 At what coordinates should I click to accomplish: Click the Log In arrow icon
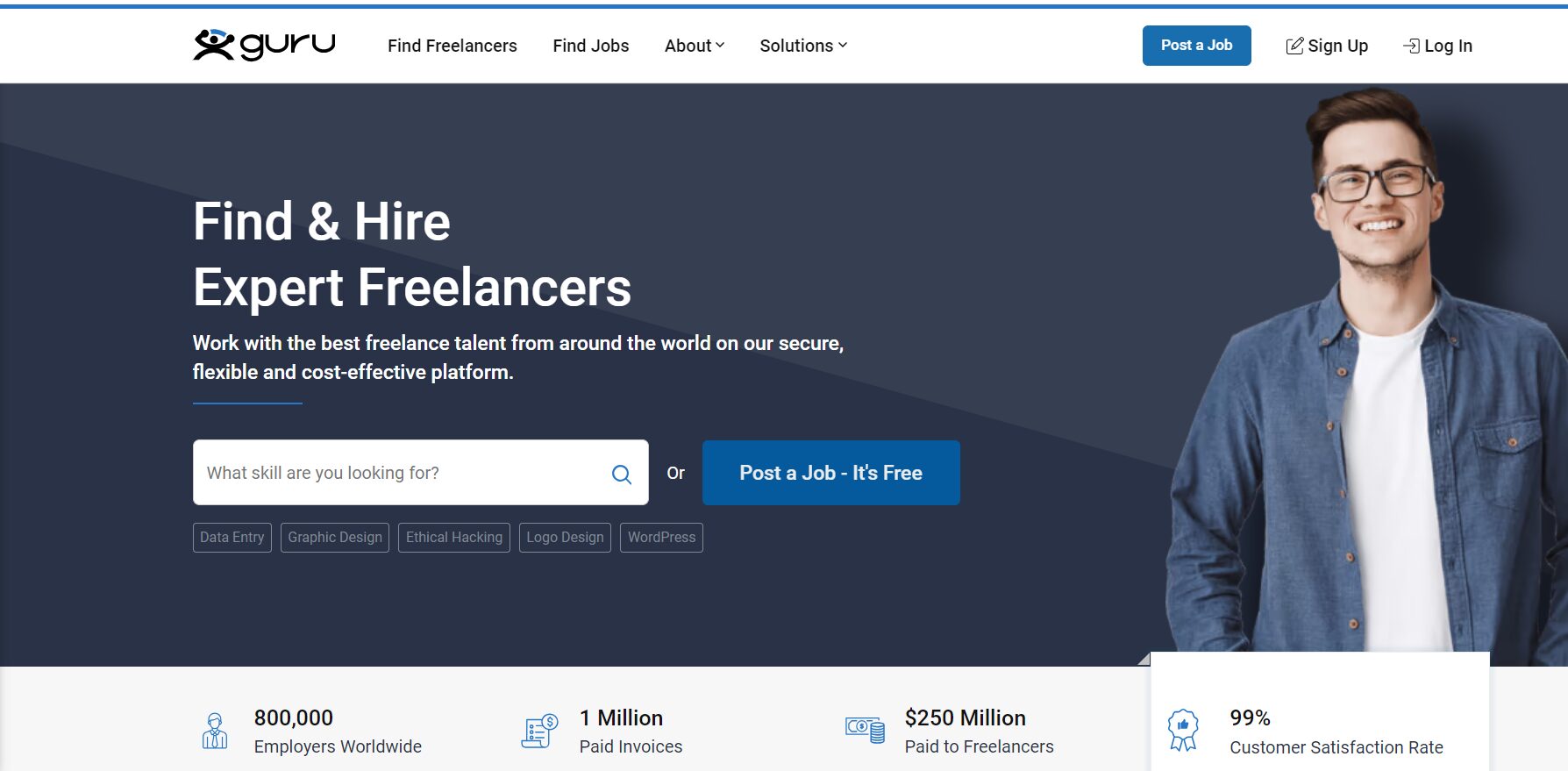tap(1411, 46)
